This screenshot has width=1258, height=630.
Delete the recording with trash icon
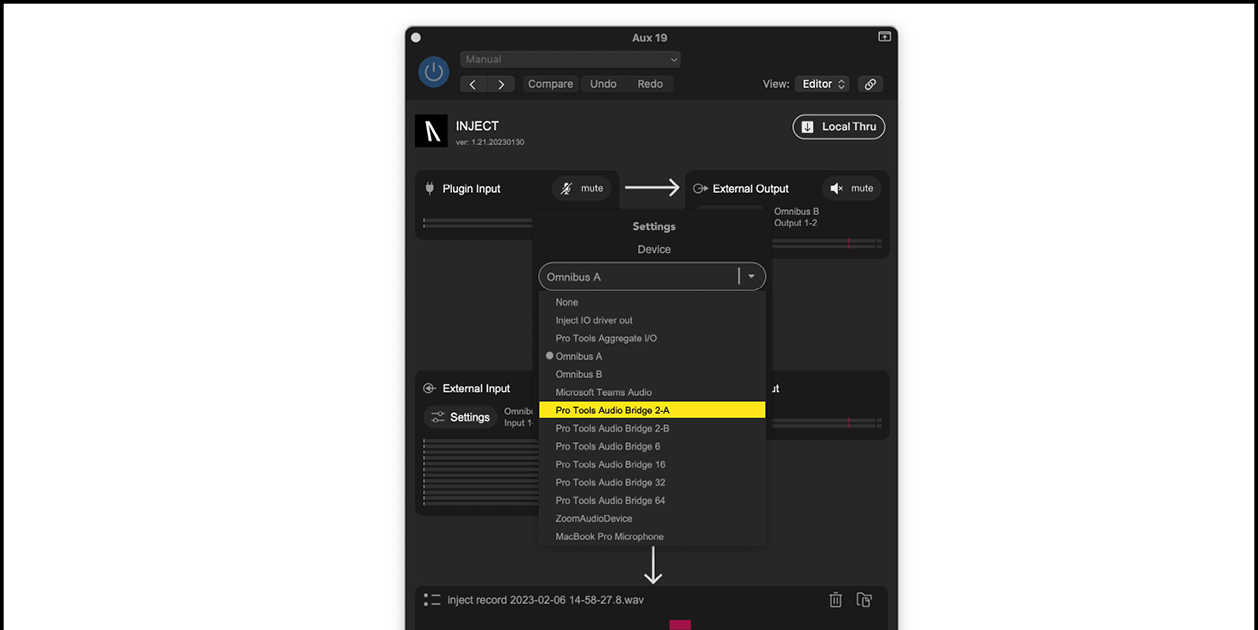click(x=835, y=600)
